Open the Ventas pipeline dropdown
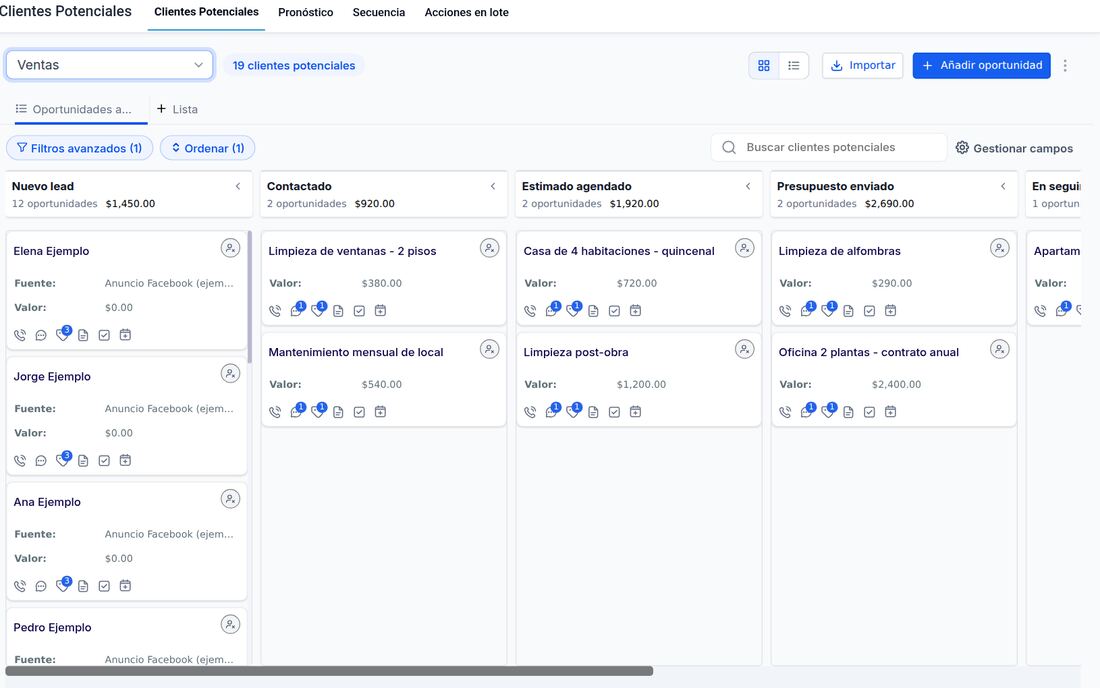This screenshot has height=688, width=1100. click(109, 65)
